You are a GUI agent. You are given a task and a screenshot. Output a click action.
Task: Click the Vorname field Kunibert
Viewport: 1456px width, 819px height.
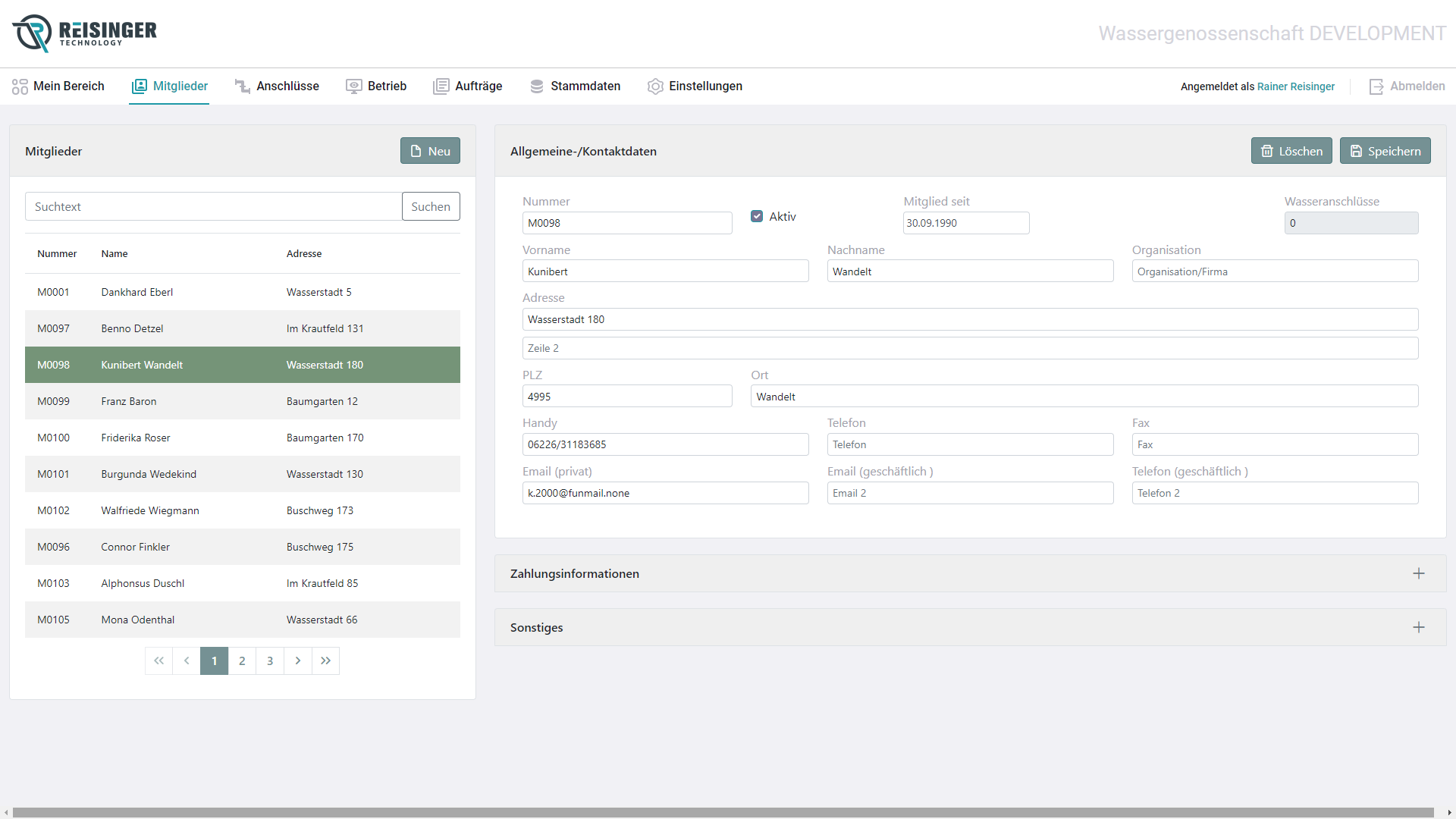(x=665, y=271)
